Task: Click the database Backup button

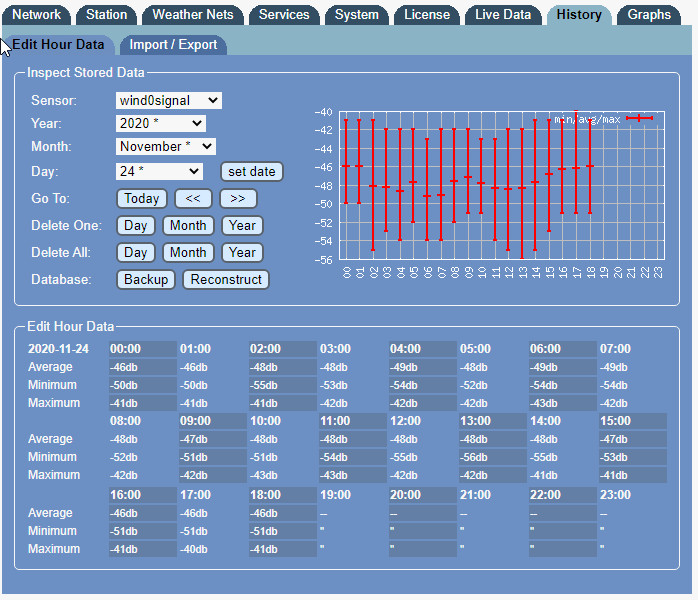Action: point(146,280)
